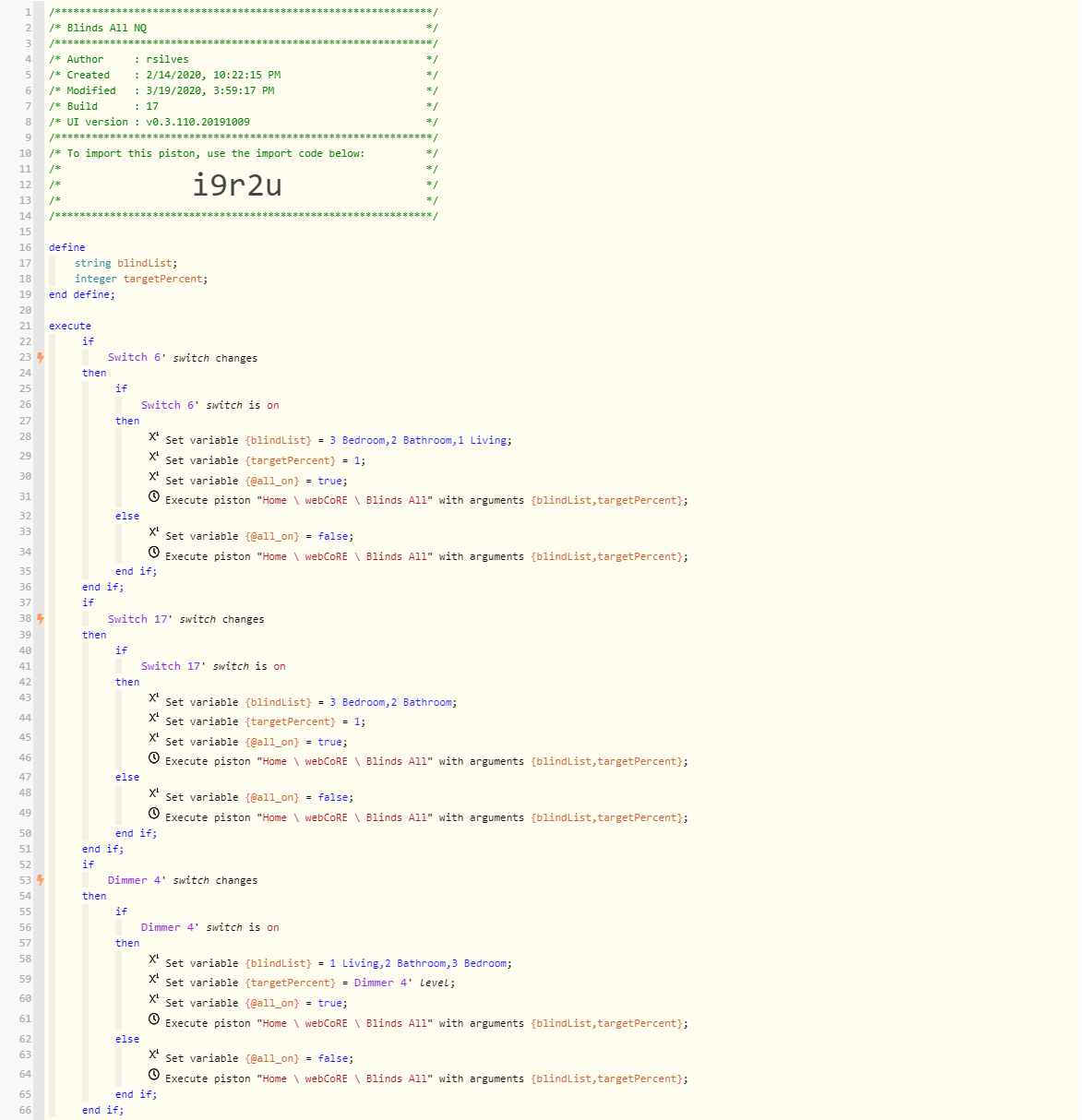Image resolution: width=1087 pixels, height=1120 pixels.
Task: Click the lightning trigger icon on line 38
Action: pos(41,619)
